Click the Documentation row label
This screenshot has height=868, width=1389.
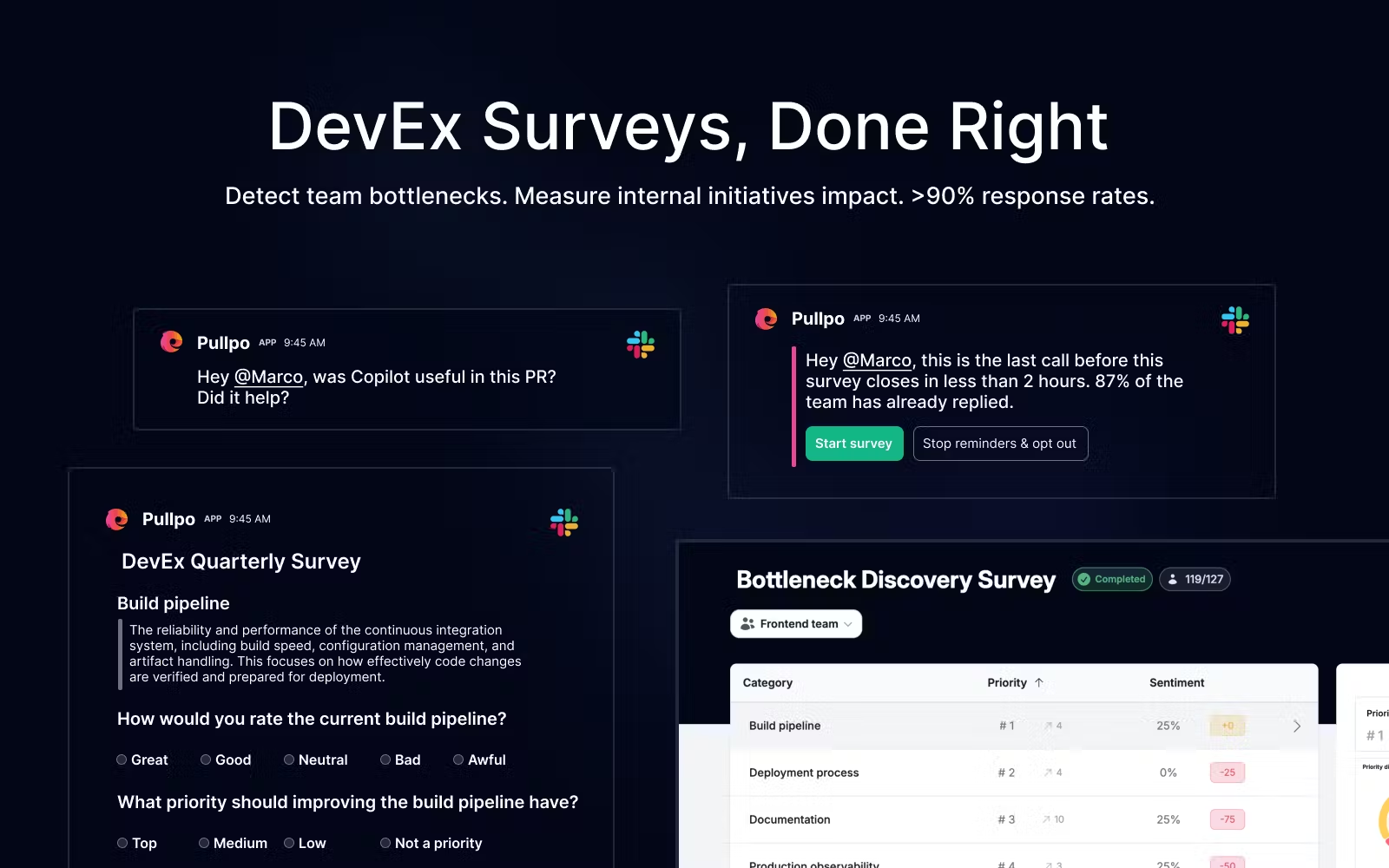click(790, 819)
